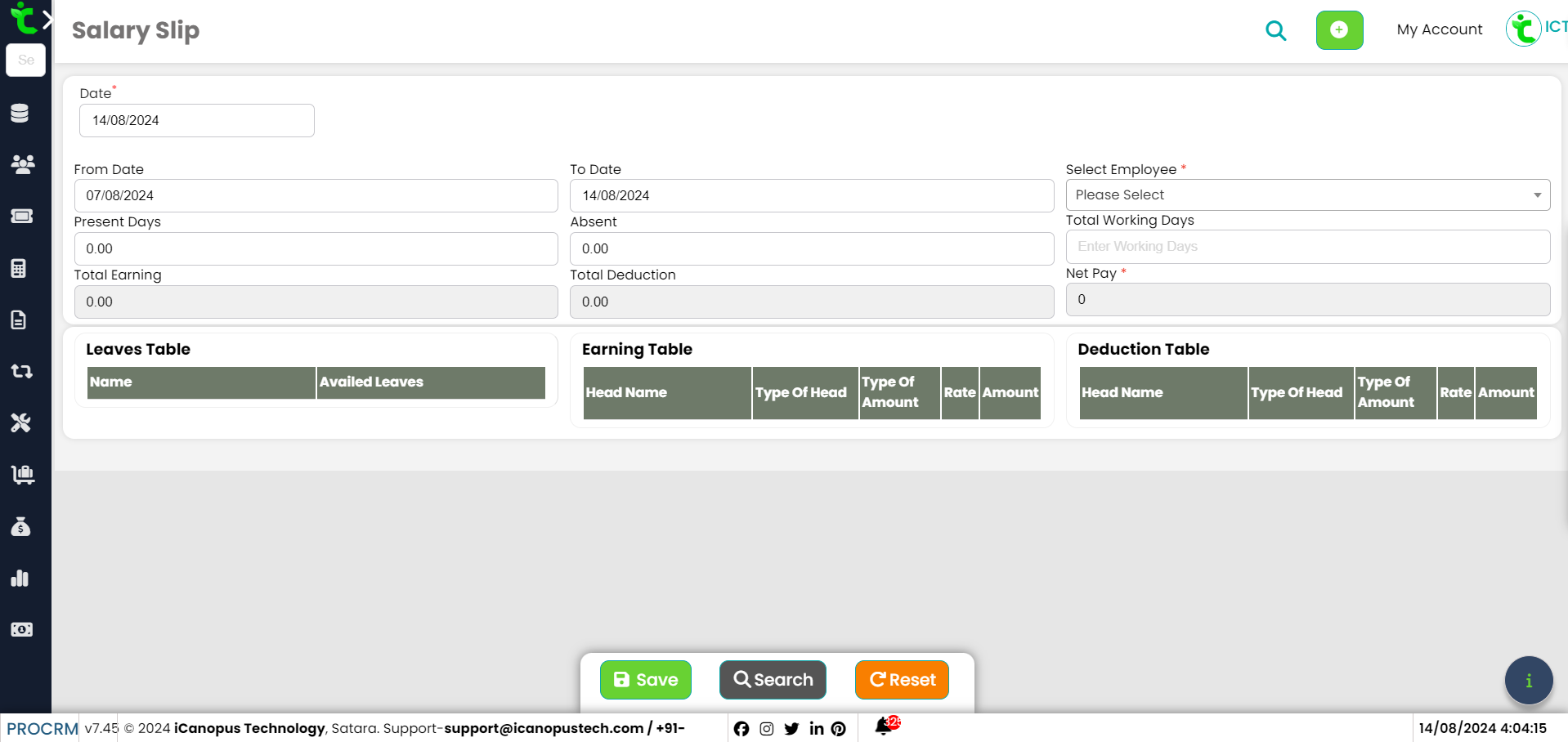Click the calculator icon in sidebar

point(20,268)
